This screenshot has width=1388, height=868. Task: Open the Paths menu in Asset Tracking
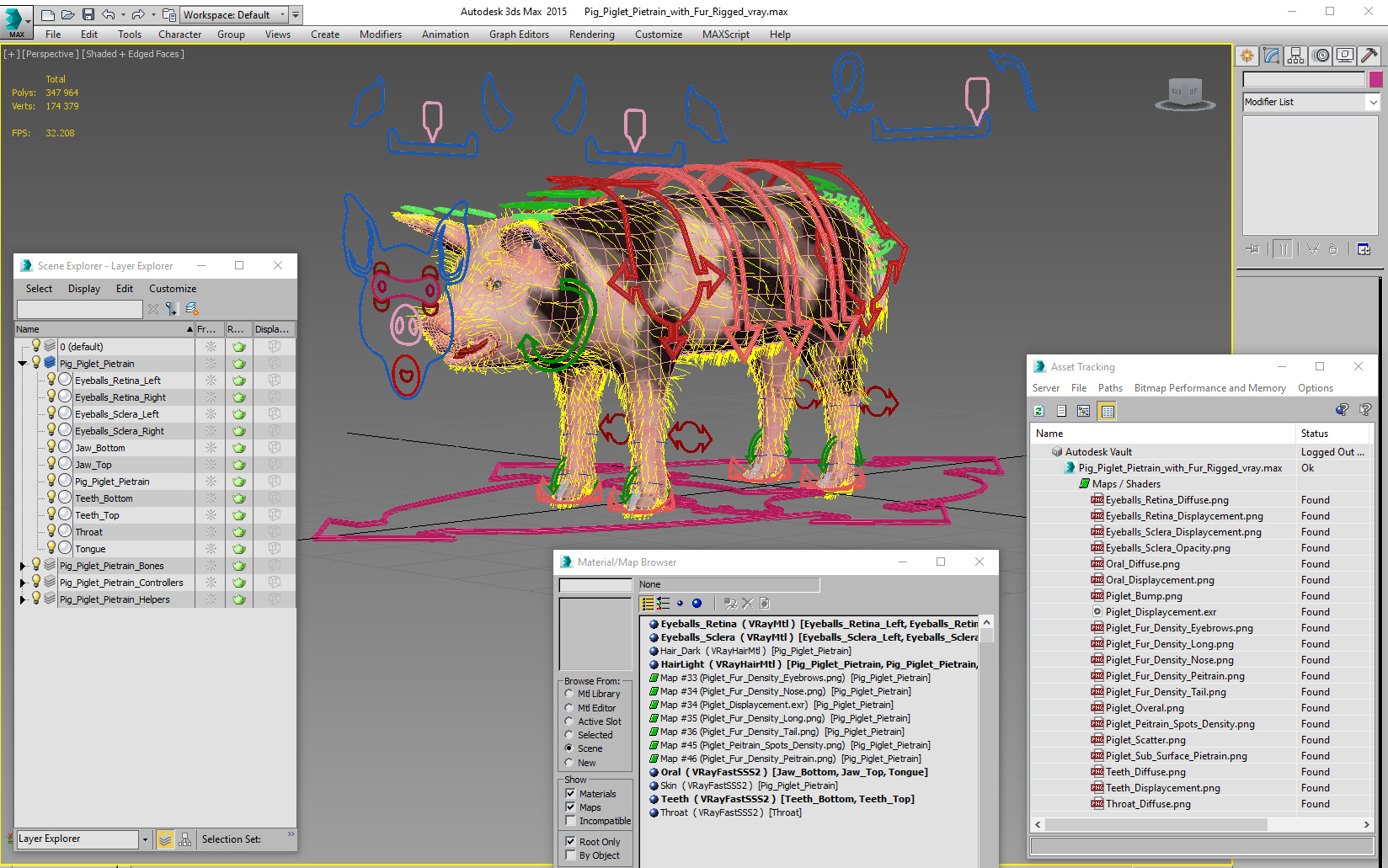click(x=1110, y=388)
